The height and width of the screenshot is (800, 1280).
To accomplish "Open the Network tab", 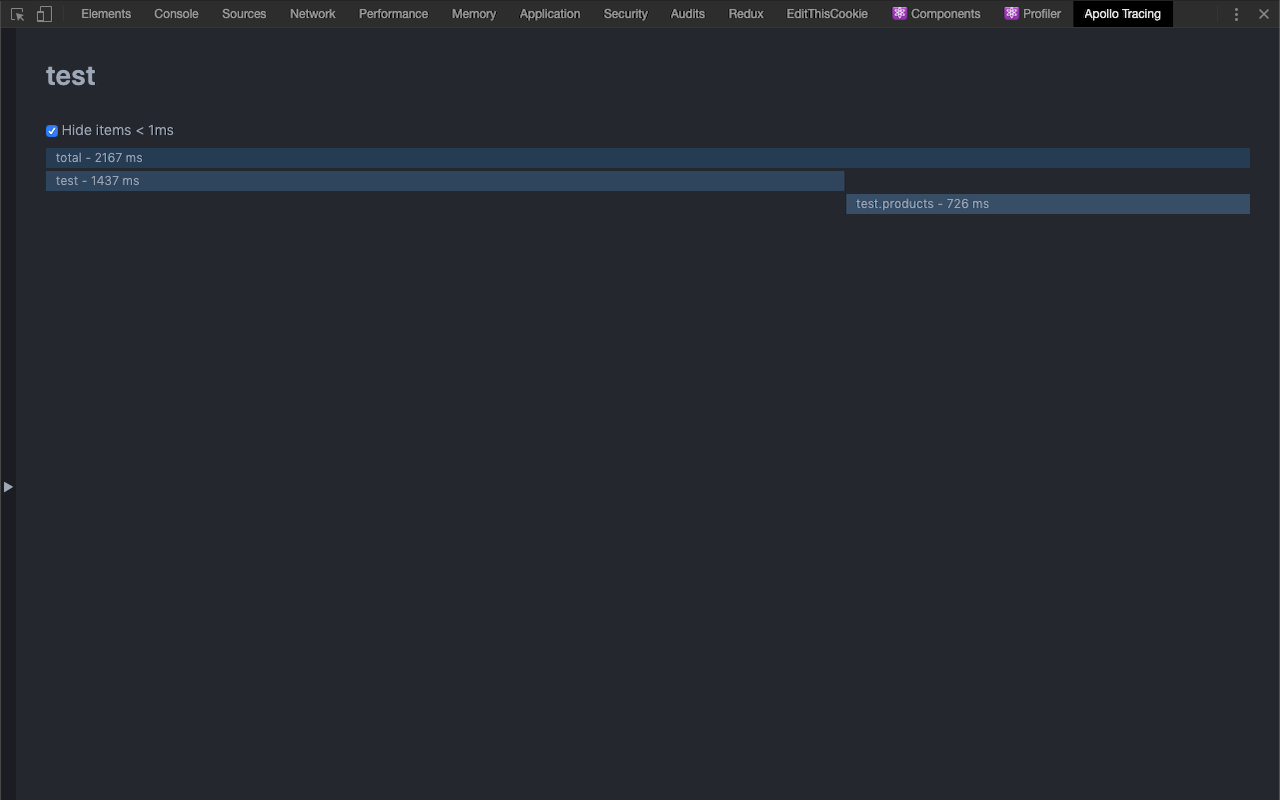I will pyautogui.click(x=313, y=14).
